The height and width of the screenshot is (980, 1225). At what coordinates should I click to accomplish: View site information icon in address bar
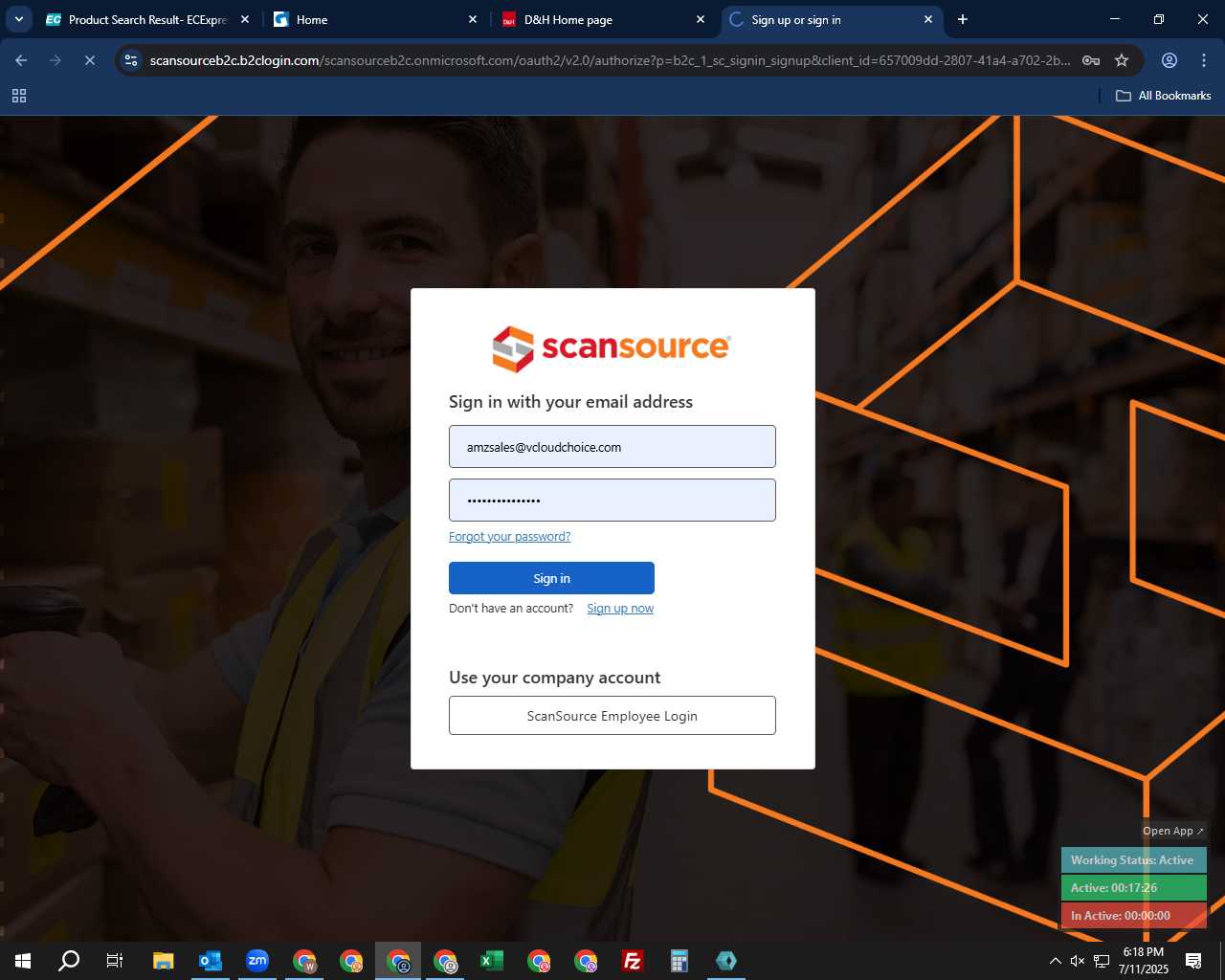(132, 60)
